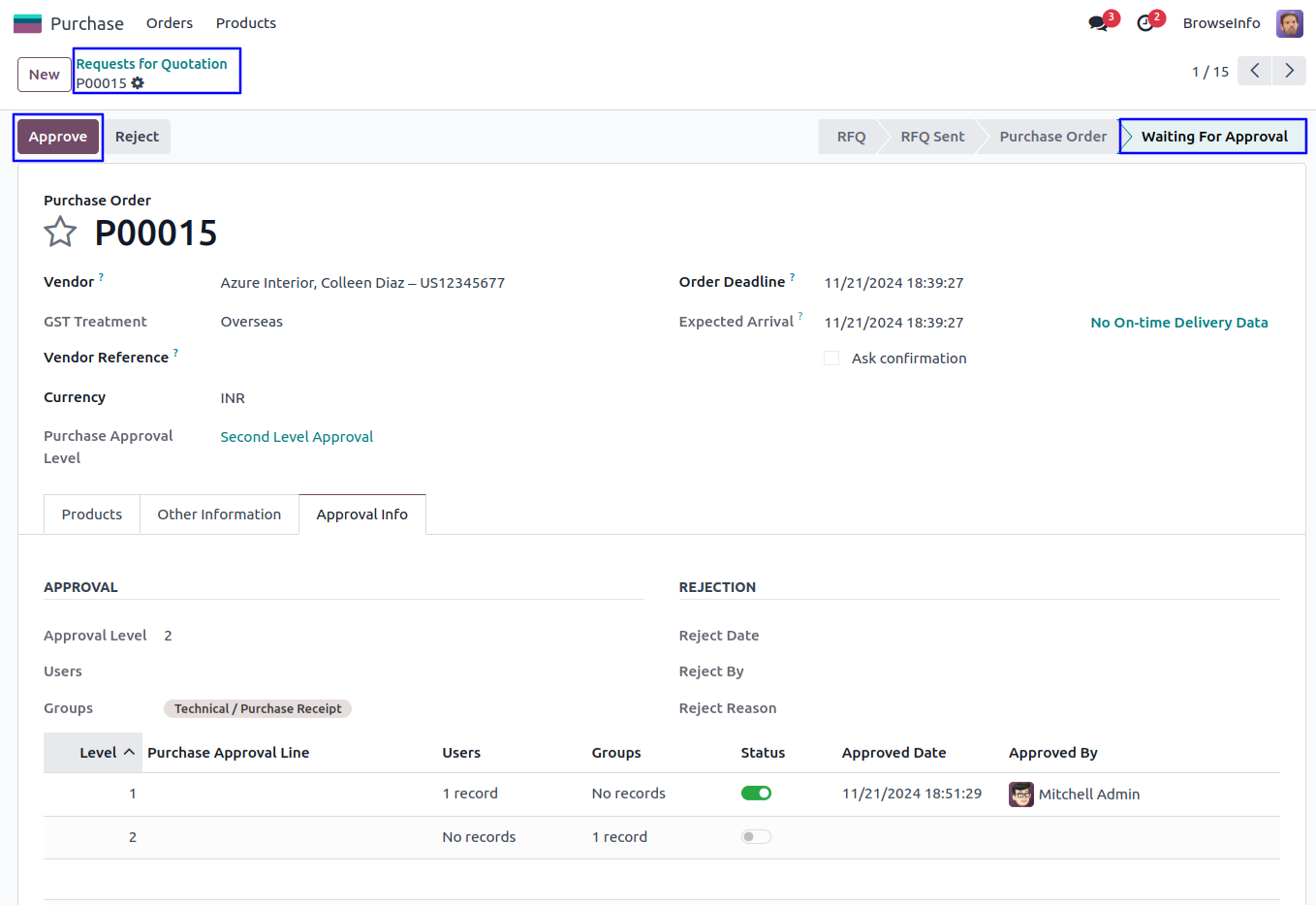
Task: Enable the Ask confirmation checkbox
Action: coord(831,359)
